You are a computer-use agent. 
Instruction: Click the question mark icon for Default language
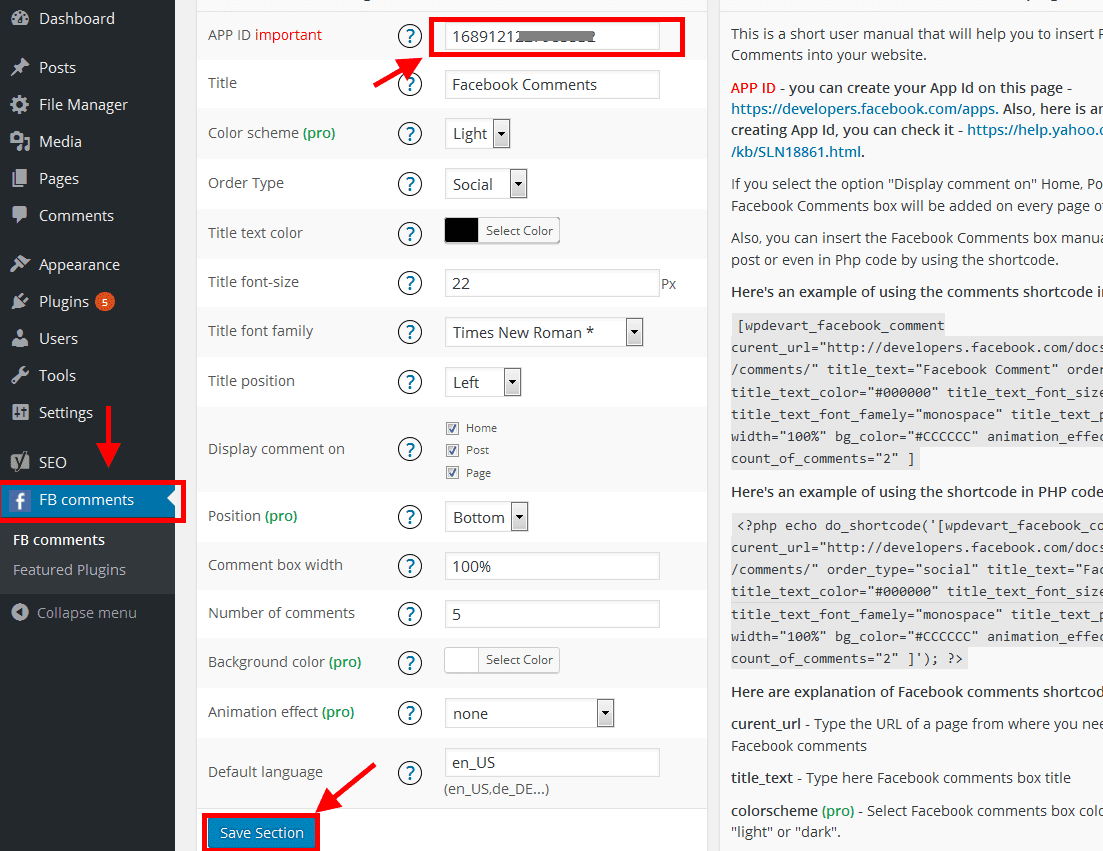pos(410,772)
